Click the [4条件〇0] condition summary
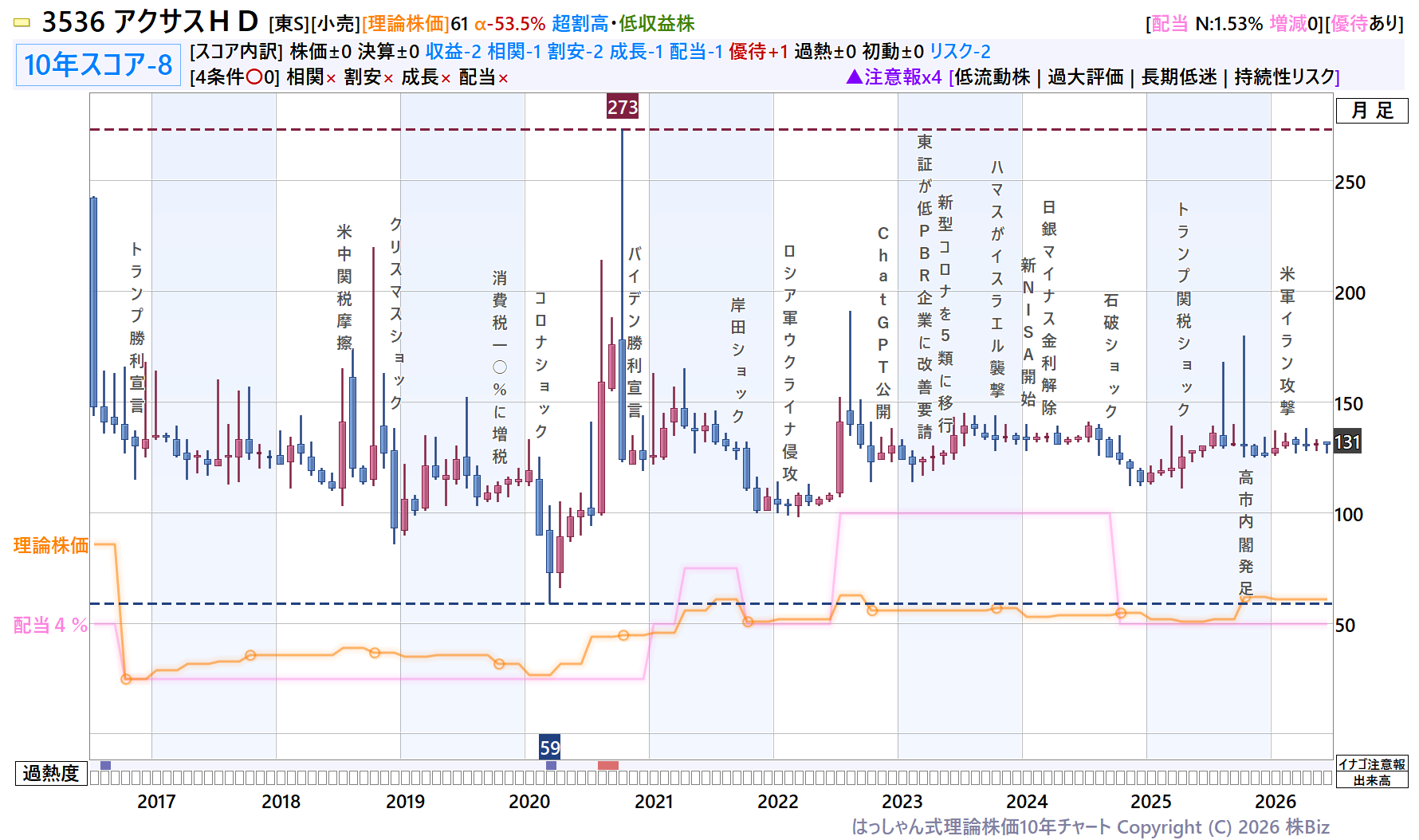The image size is (1419, 840). (x=234, y=77)
